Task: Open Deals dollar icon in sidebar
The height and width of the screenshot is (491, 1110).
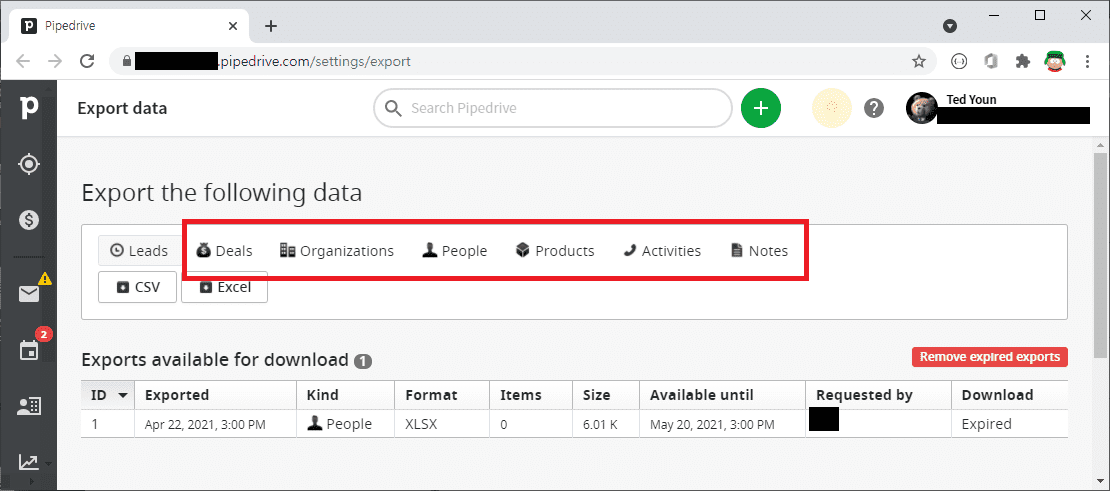Action: click(28, 221)
